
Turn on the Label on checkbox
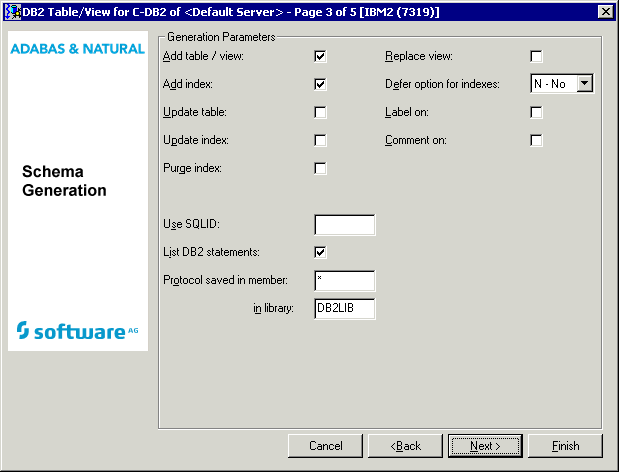(536, 112)
